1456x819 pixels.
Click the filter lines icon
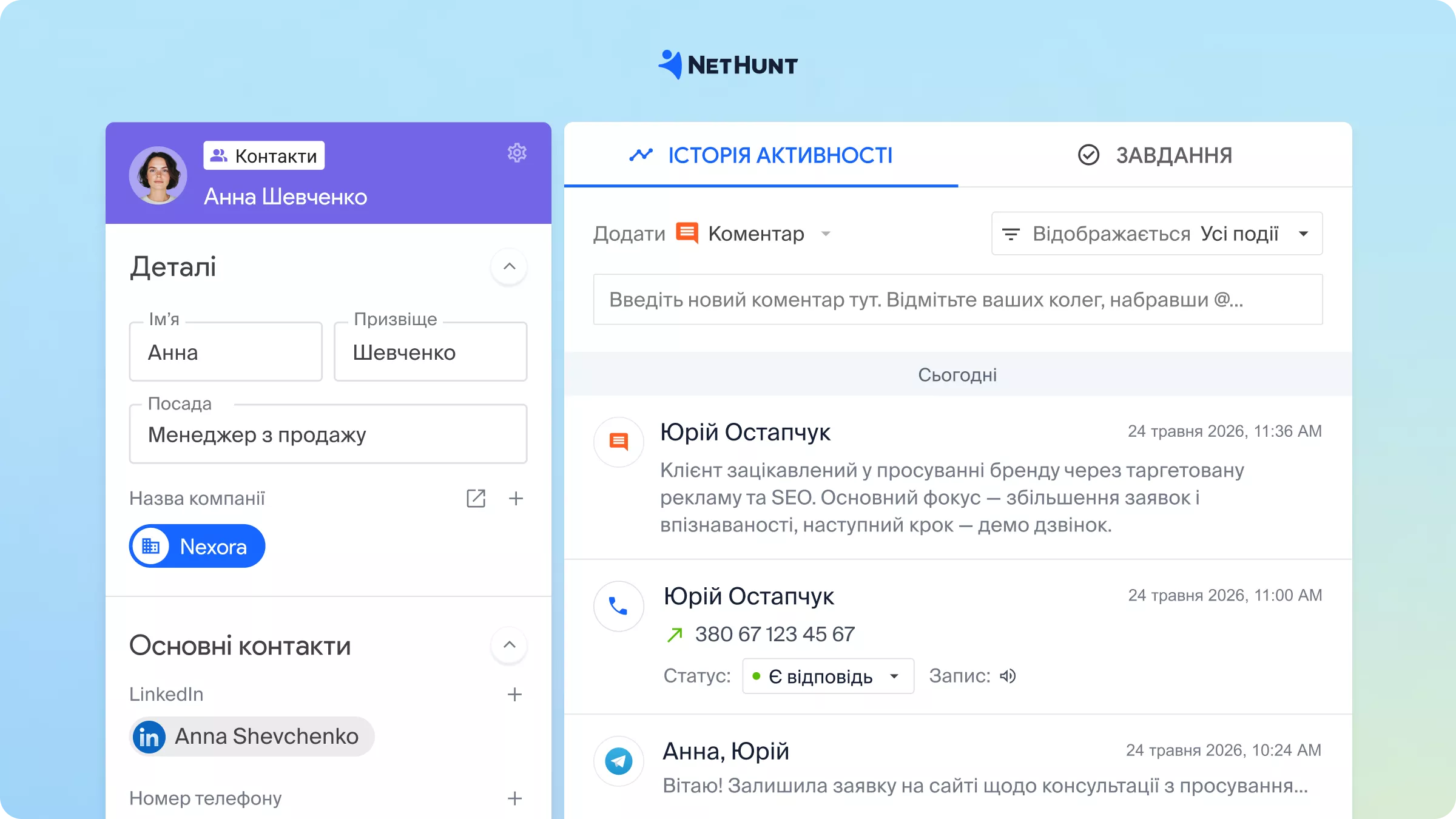point(1011,234)
